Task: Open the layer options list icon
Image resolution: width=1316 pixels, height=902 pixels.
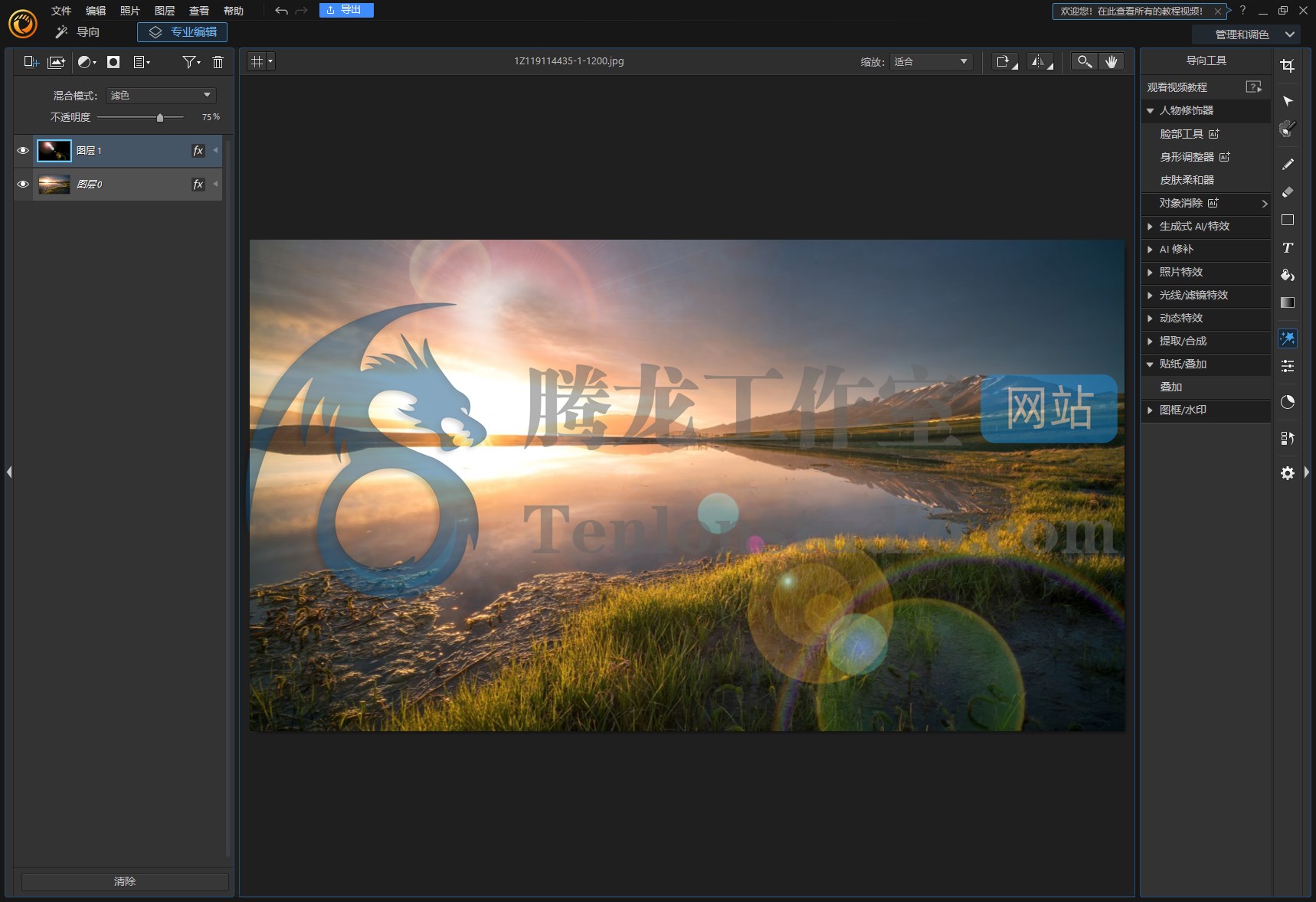Action: pyautogui.click(x=142, y=62)
